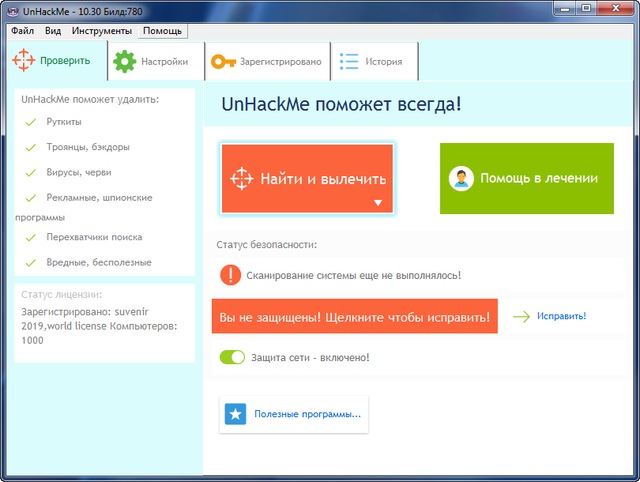Click the UnHackMe title bar app icon
The image size is (640, 482).
[11, 10]
